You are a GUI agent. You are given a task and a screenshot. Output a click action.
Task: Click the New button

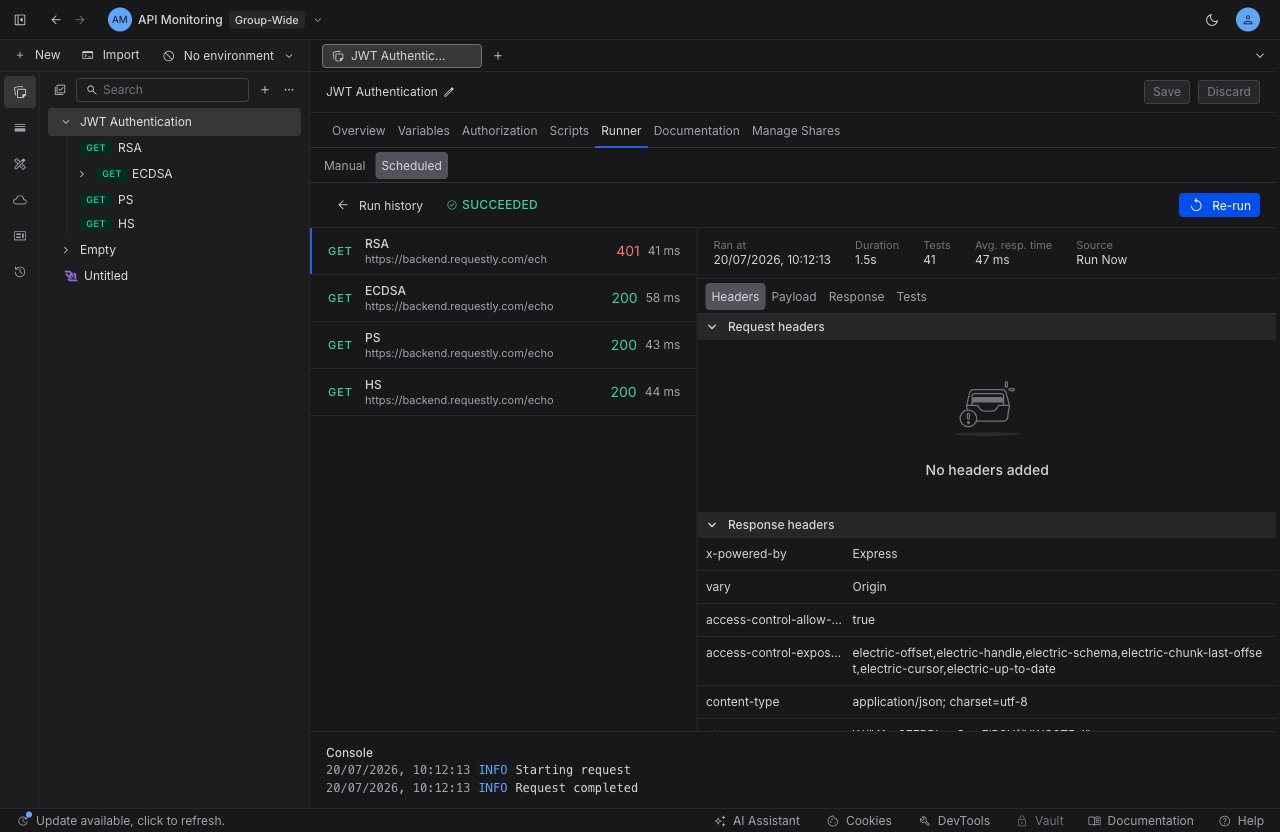coord(37,55)
